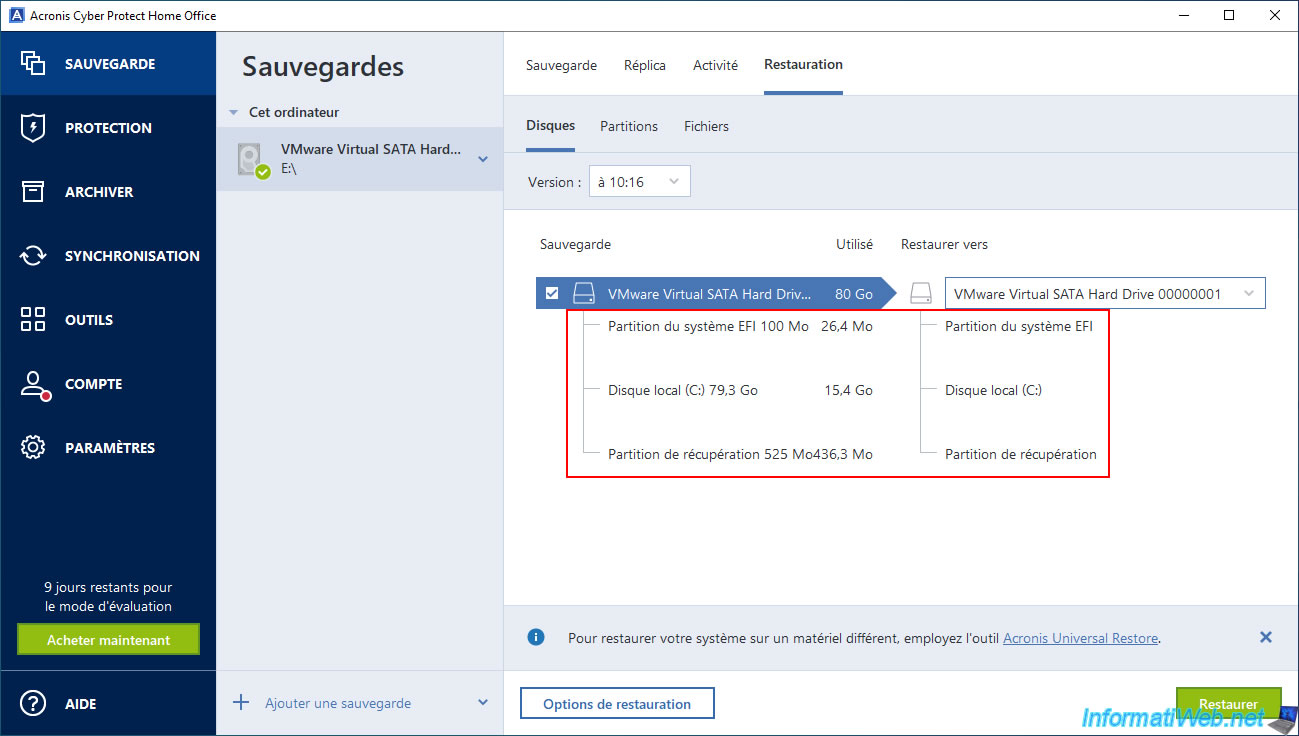Select the VMware Virtual SATA Hard backup entry

click(x=360, y=159)
